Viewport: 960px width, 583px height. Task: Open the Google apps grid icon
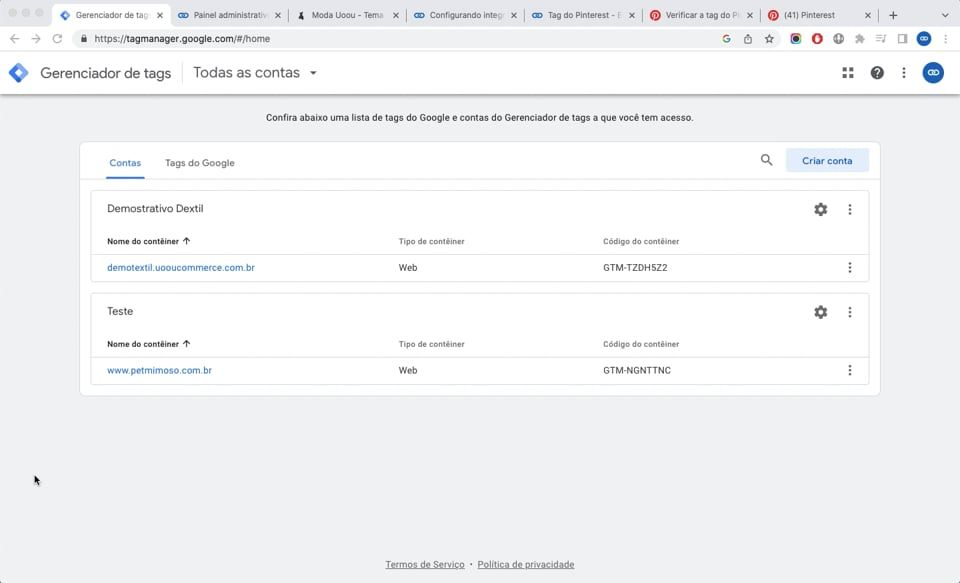(x=847, y=72)
